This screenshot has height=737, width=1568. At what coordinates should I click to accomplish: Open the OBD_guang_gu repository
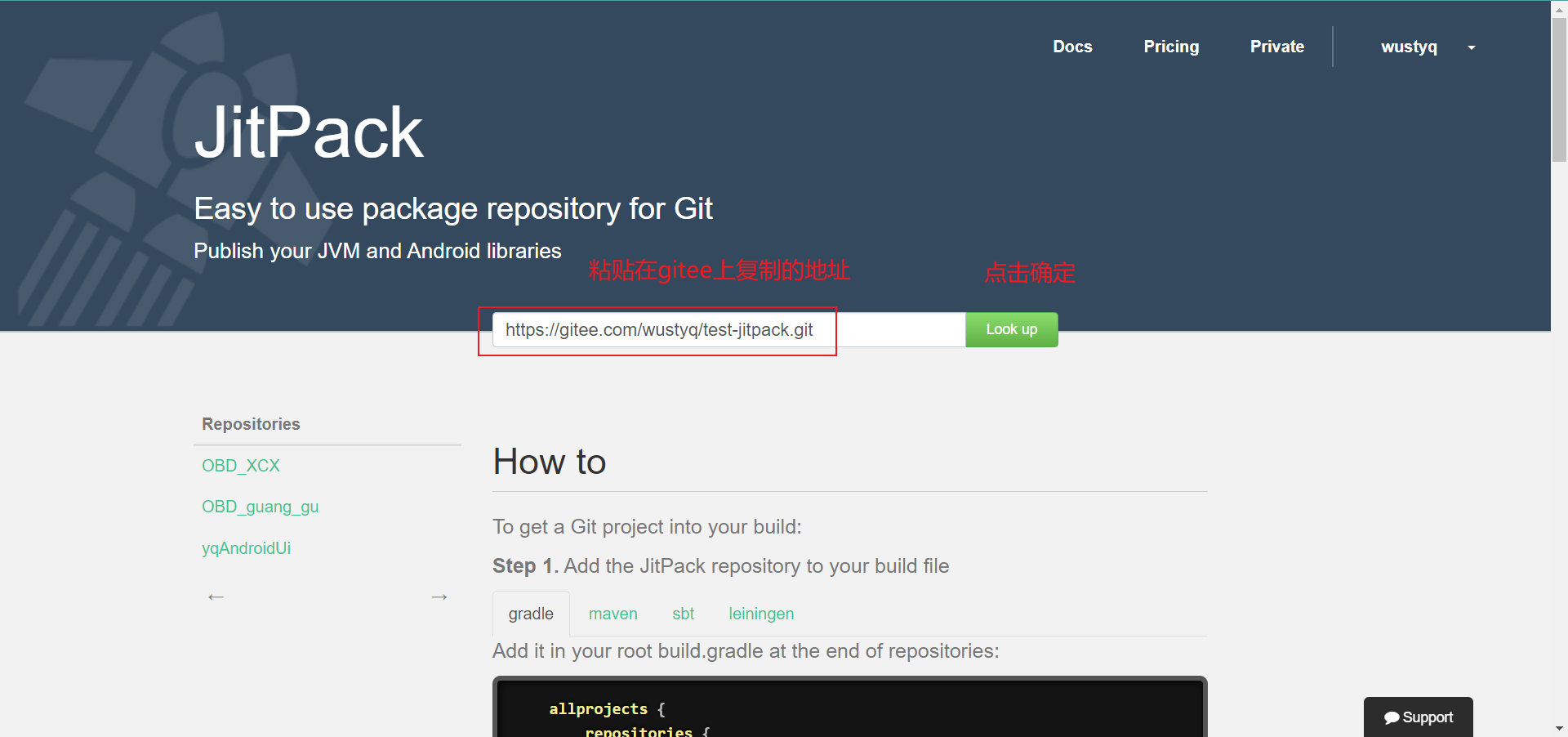coord(260,506)
